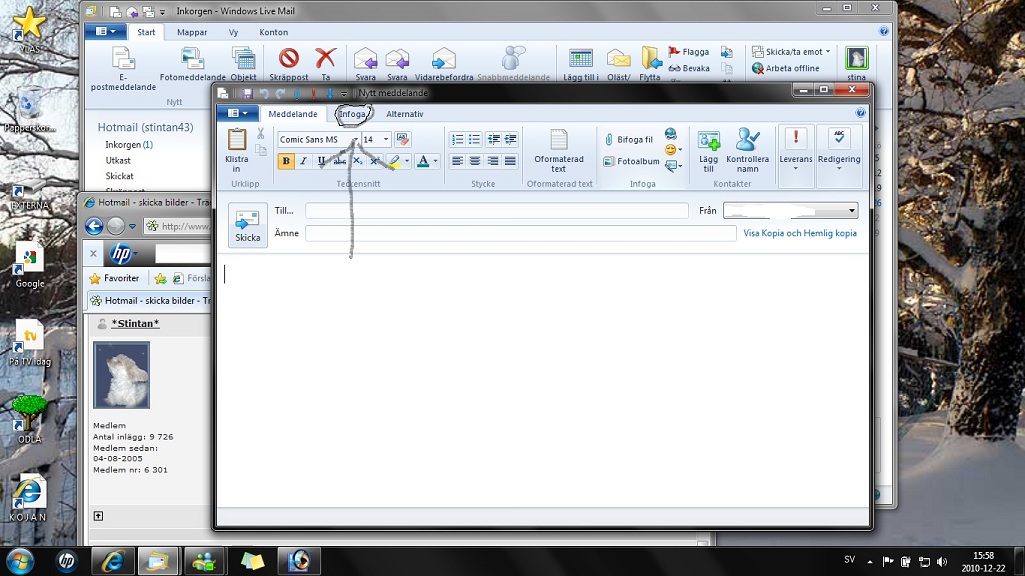Click the Lägg till contact icon
Screen dimensions: 1025x576
click(x=709, y=140)
